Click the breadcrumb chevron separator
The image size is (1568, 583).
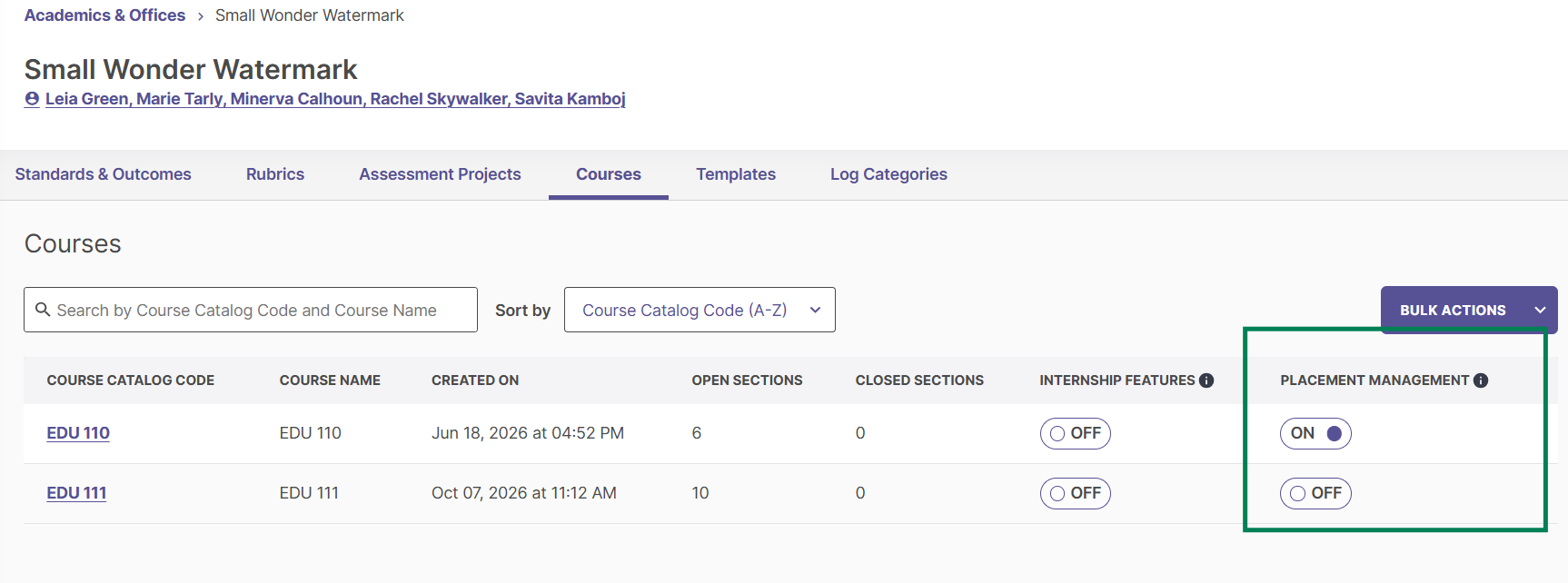point(201,16)
